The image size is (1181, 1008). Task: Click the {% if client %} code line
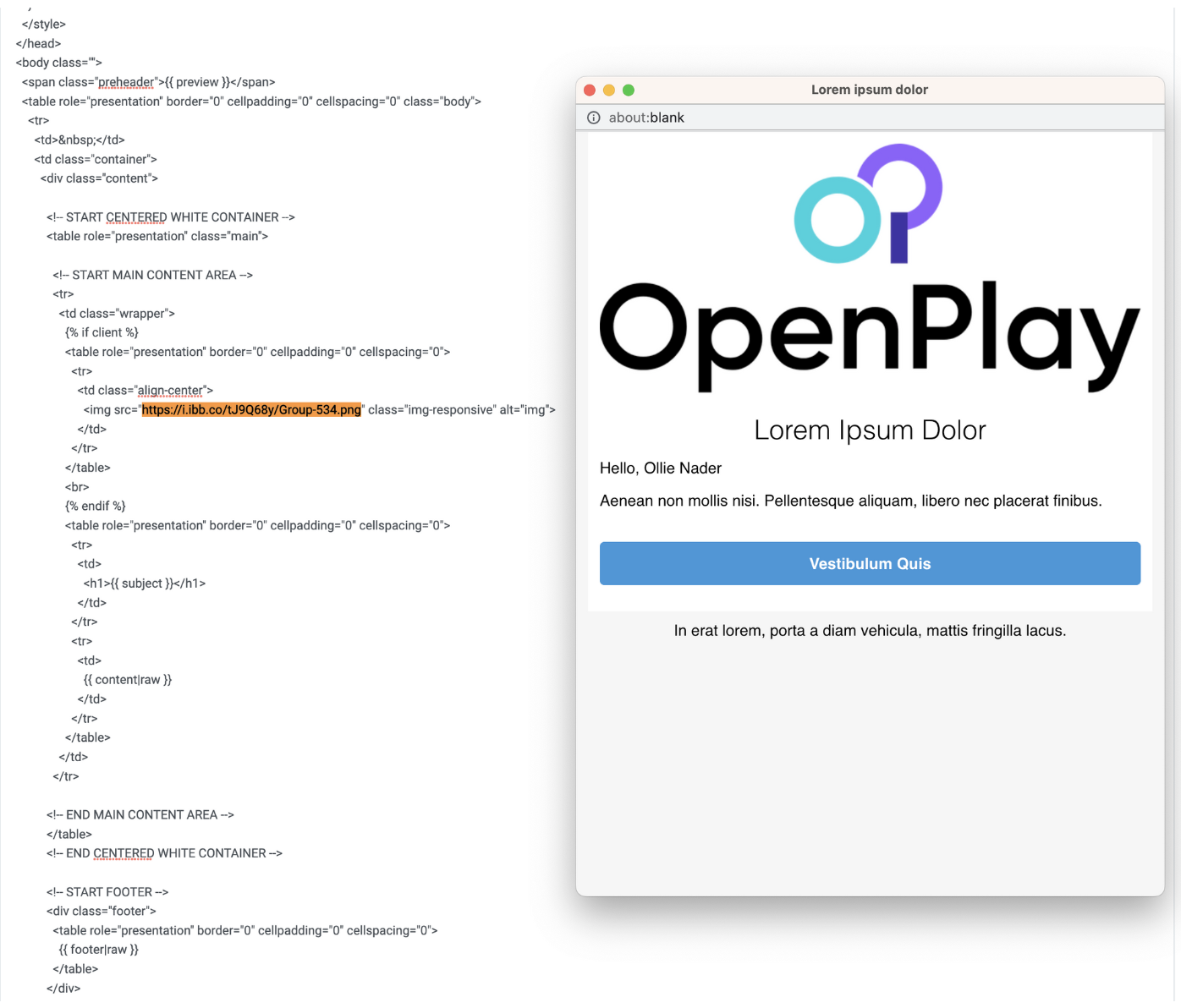click(x=102, y=332)
